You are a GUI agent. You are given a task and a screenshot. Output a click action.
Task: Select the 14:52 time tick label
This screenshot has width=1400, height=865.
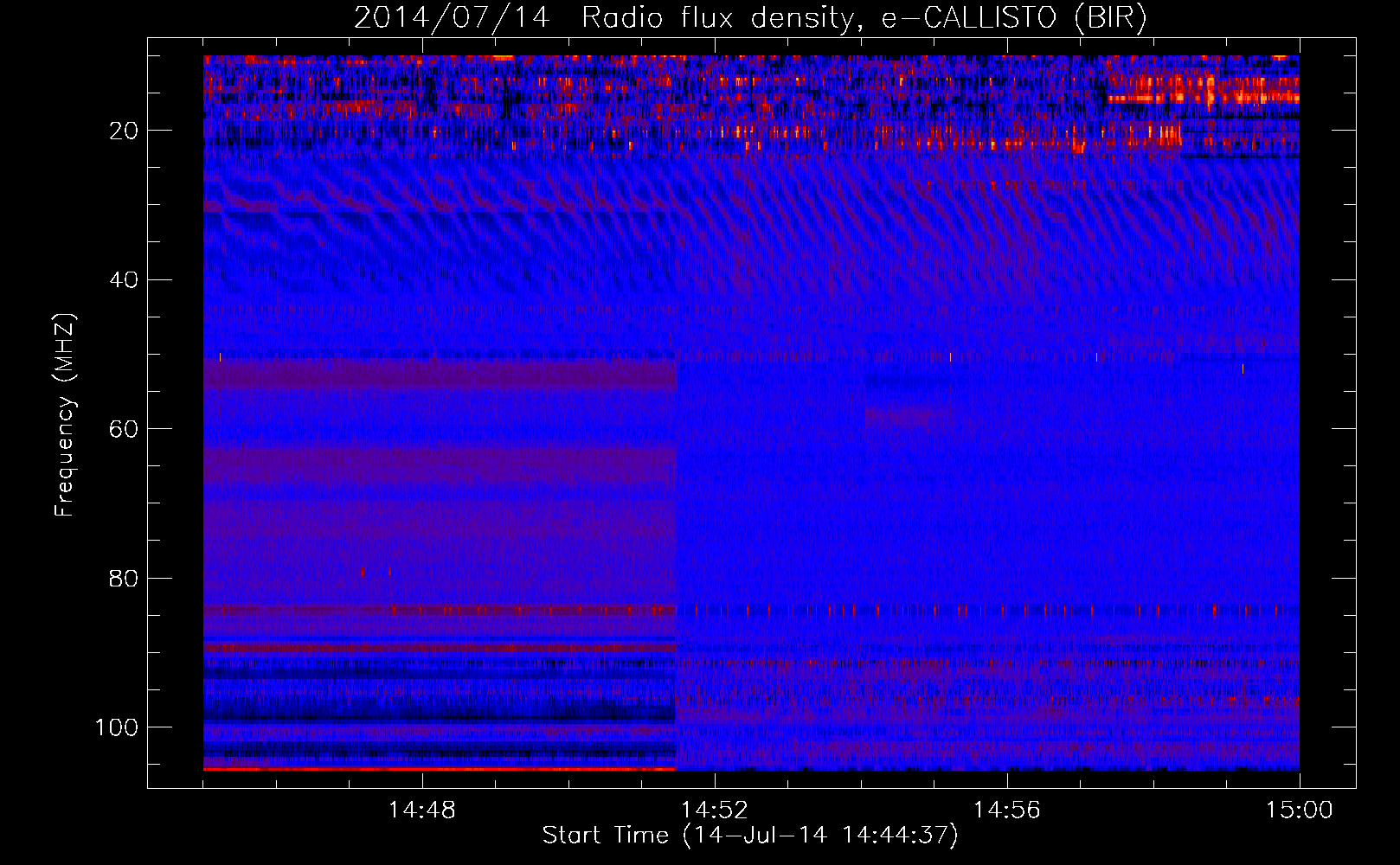click(714, 811)
